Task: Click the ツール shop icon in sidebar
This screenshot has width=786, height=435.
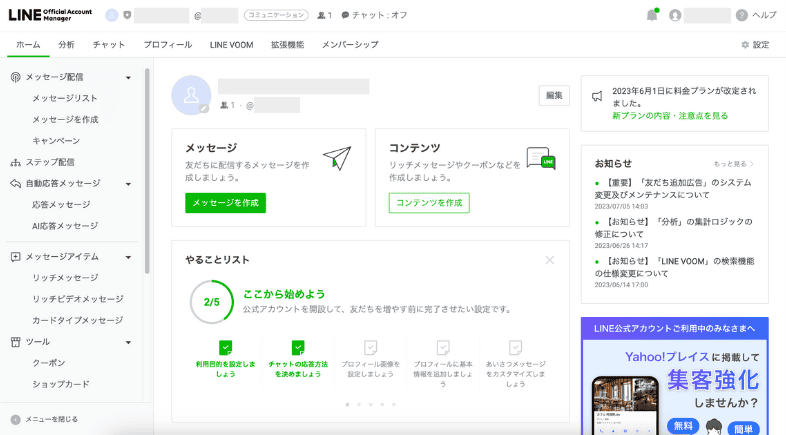Action: click(x=16, y=342)
